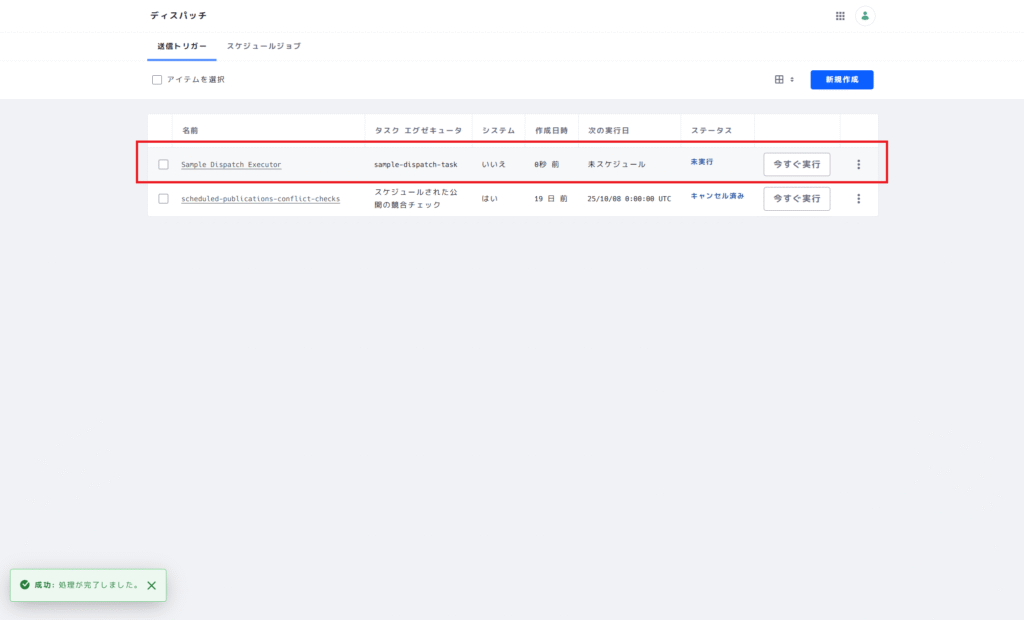Click the キャンセル済み status link
The height and width of the screenshot is (620, 1024).
point(717,196)
